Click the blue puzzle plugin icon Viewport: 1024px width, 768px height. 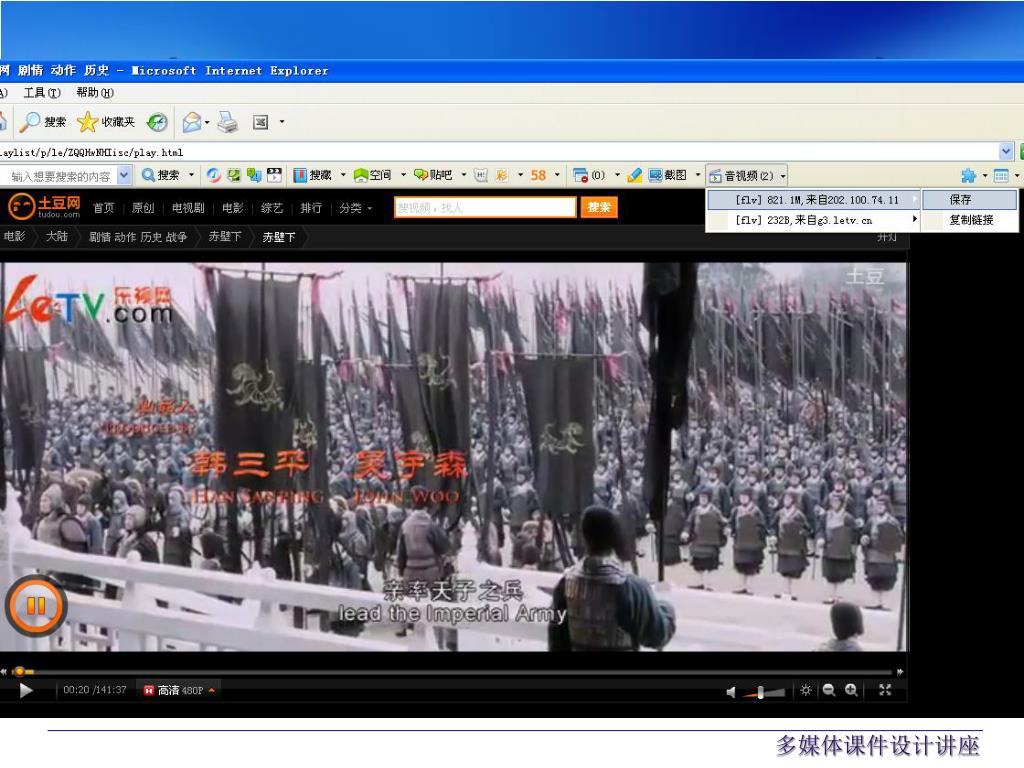coord(968,175)
